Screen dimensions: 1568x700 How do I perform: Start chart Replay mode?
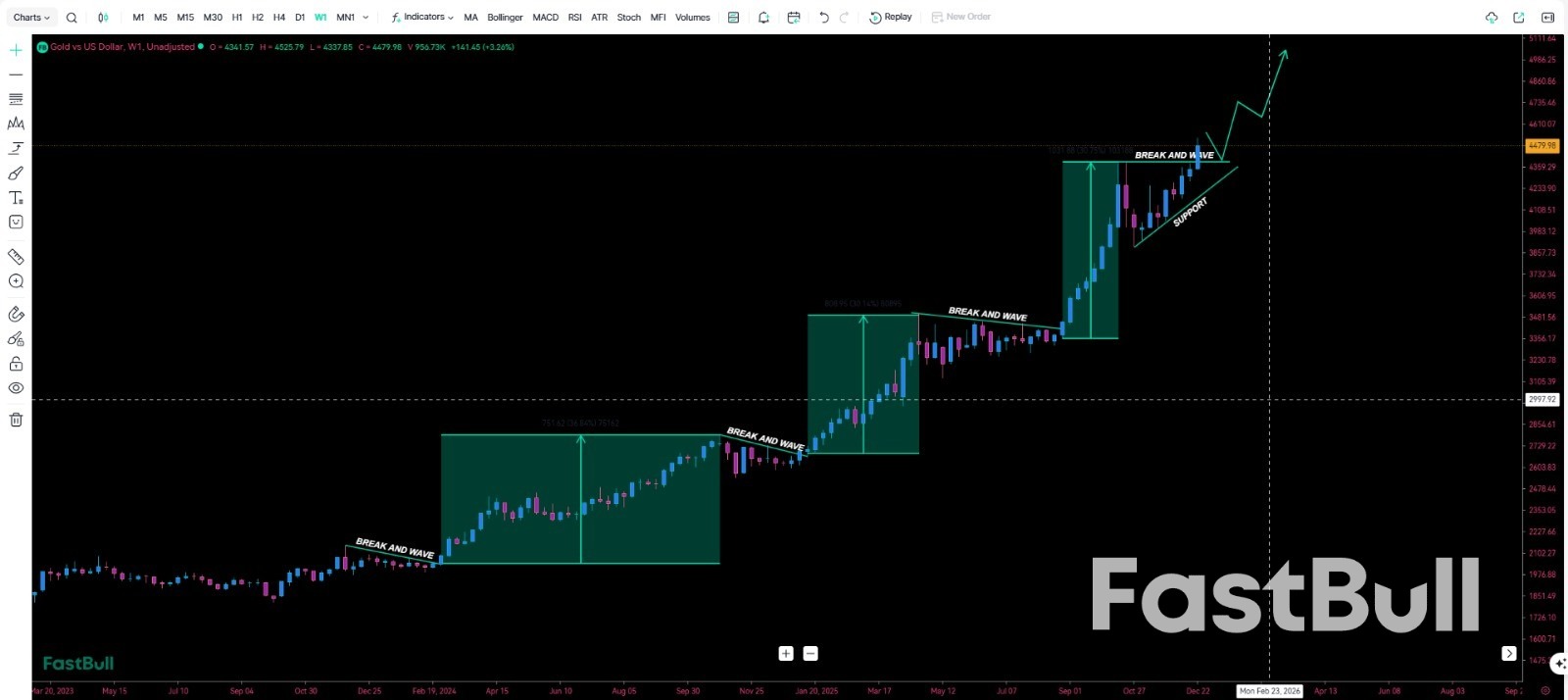(891, 17)
